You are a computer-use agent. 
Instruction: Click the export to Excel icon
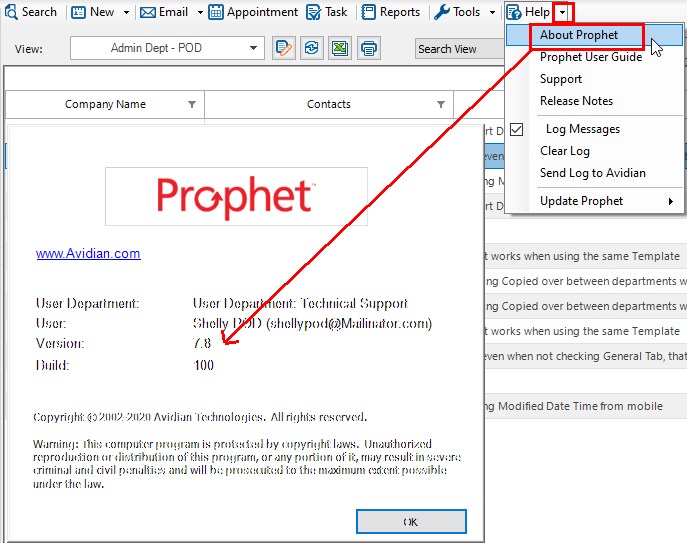click(x=340, y=48)
